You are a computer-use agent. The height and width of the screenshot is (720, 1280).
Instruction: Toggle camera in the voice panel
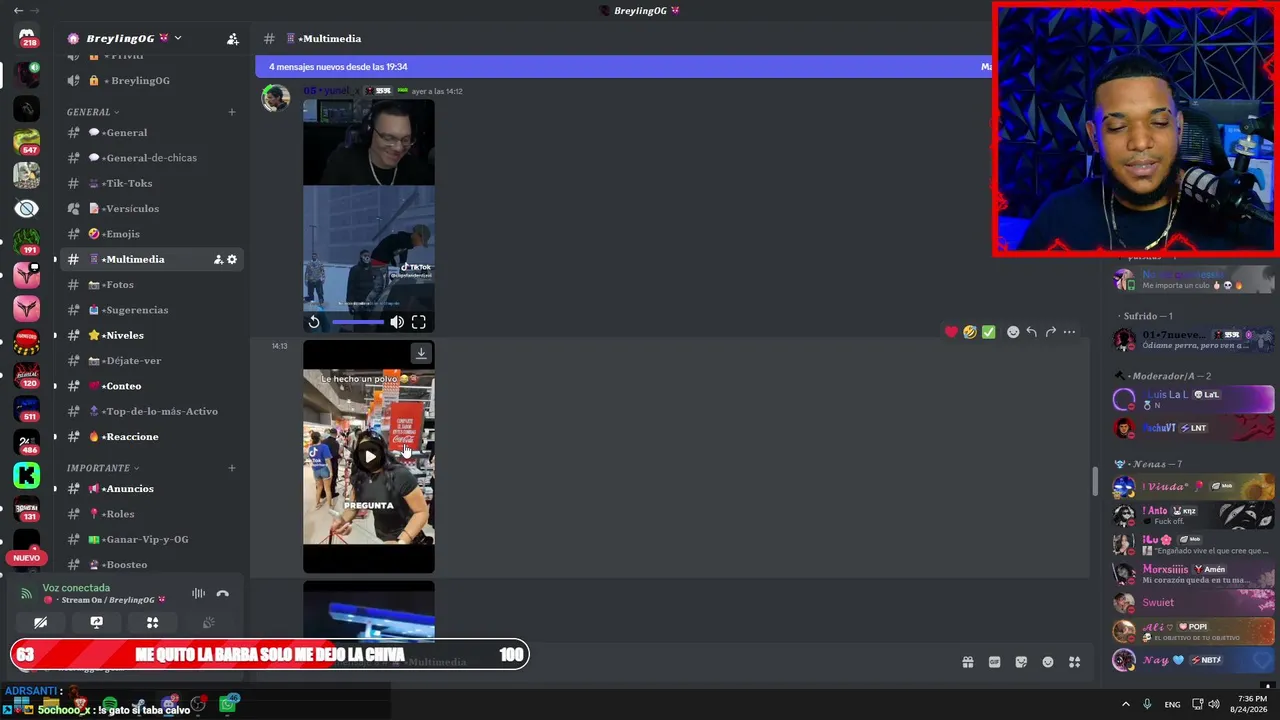(41, 623)
